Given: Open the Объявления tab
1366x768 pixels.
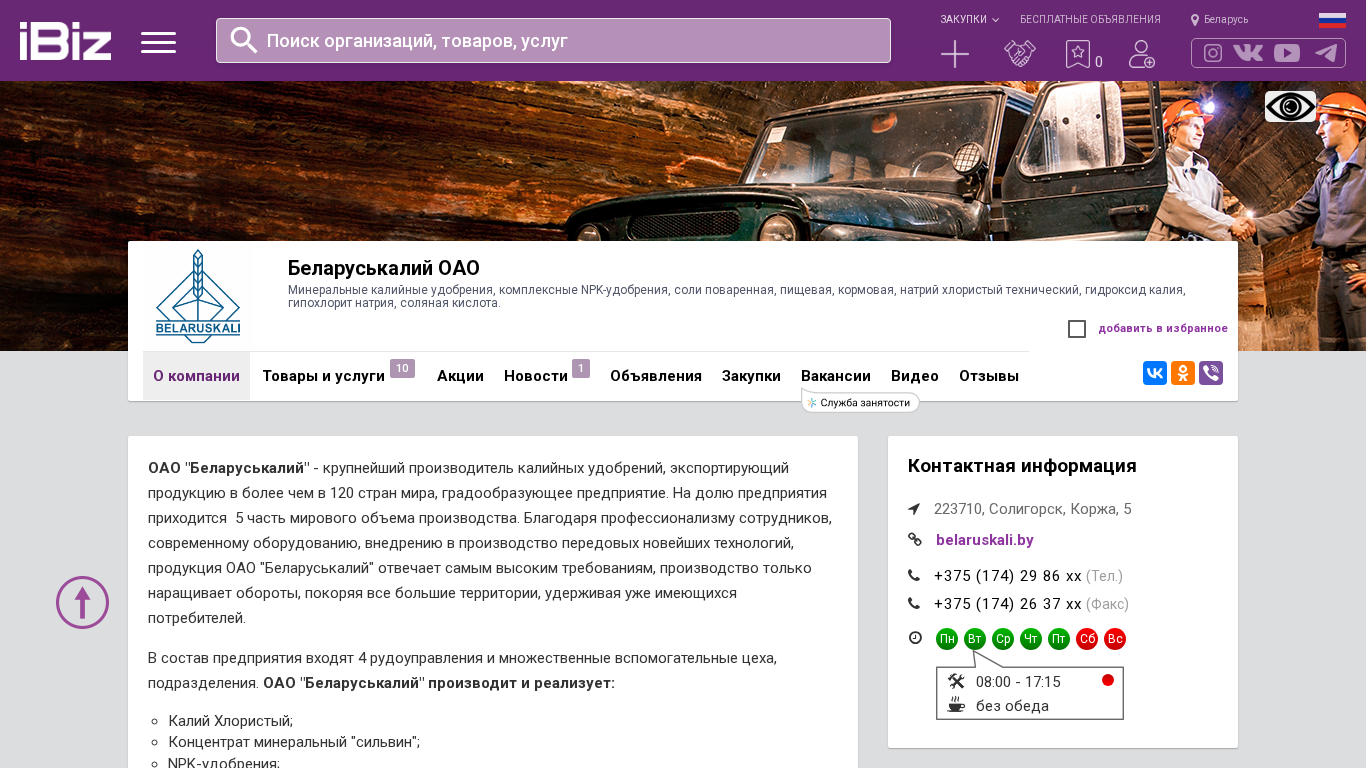Looking at the screenshot, I should tap(656, 376).
